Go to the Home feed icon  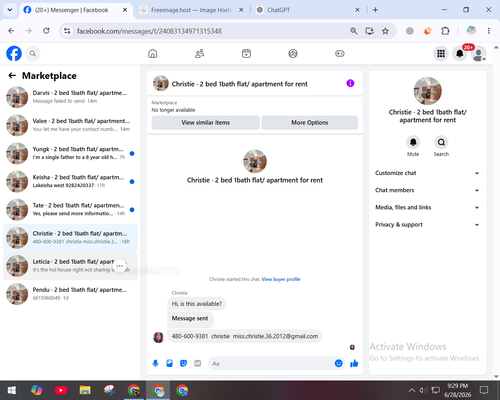(x=153, y=53)
